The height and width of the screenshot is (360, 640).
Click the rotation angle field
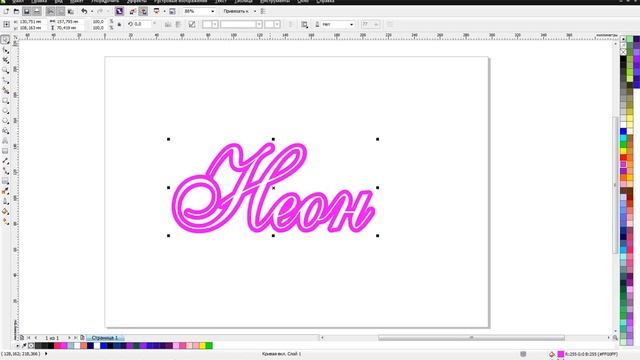click(x=143, y=24)
